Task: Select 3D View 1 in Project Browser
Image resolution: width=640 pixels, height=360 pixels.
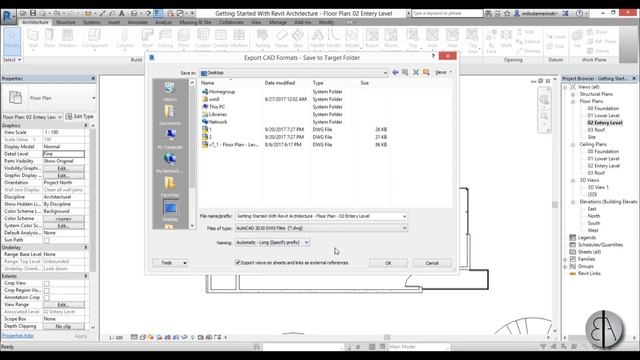Action: [598, 187]
